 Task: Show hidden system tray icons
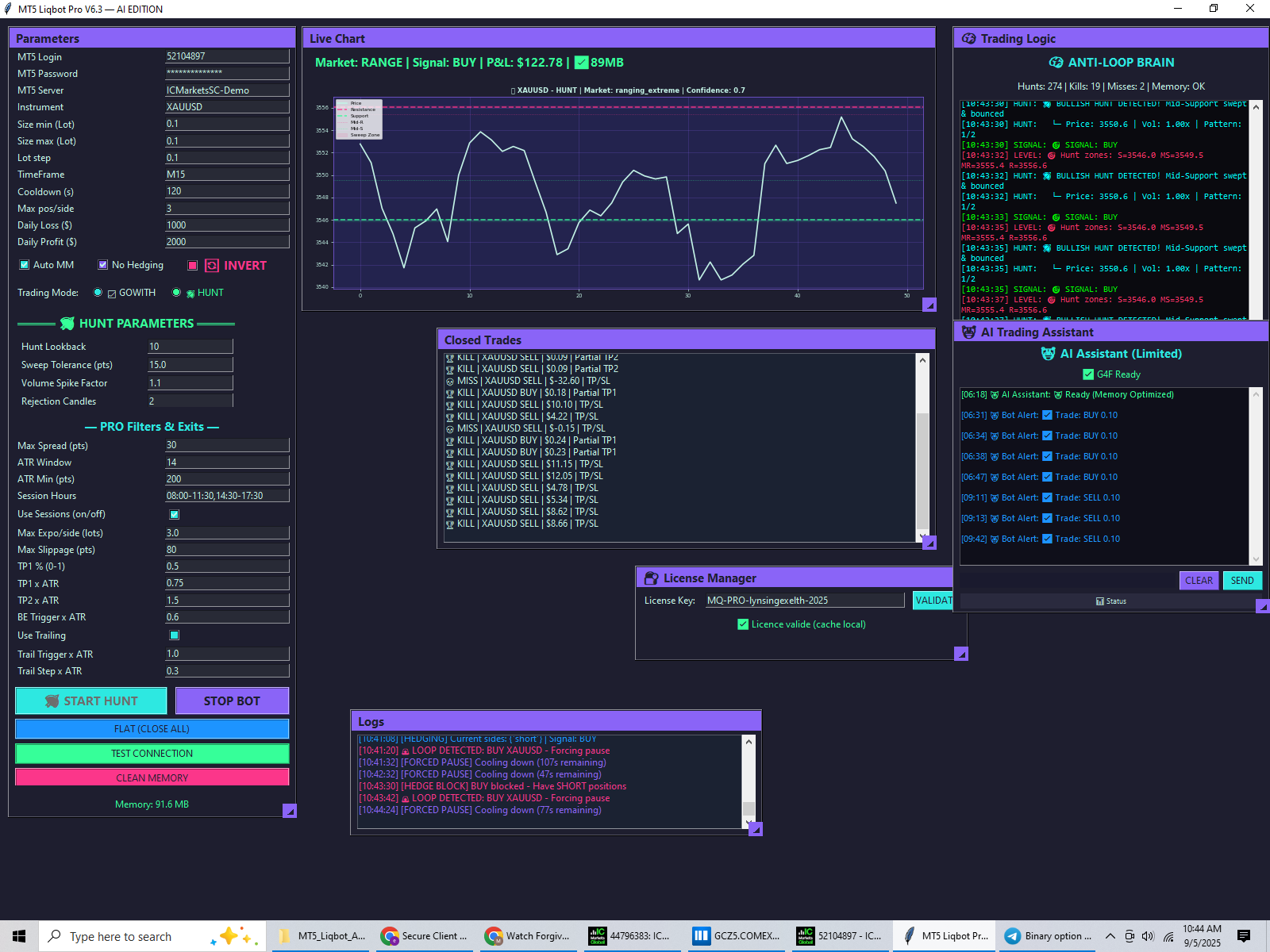(x=1110, y=936)
